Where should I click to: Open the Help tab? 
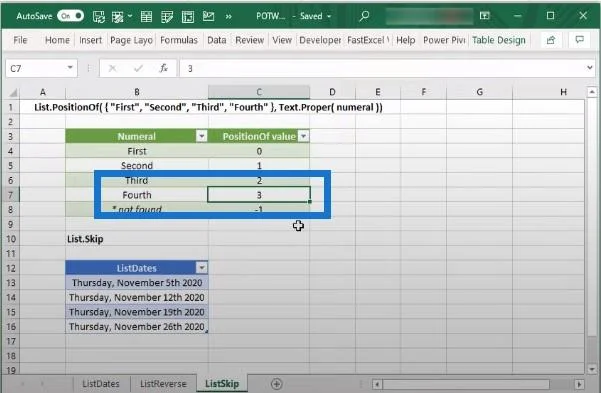coord(406,40)
